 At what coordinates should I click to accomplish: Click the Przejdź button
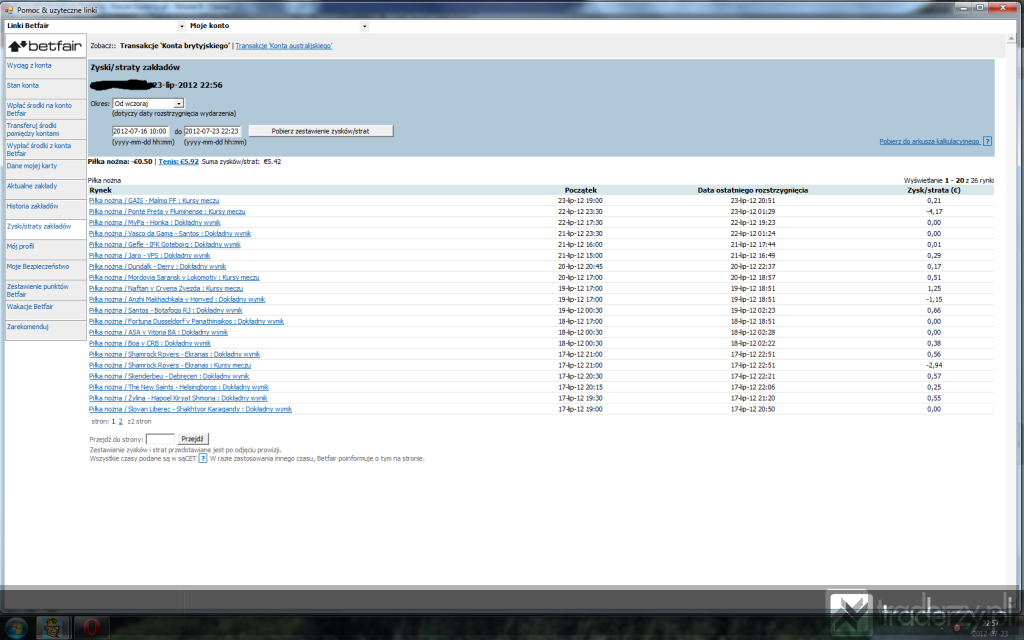(193, 439)
